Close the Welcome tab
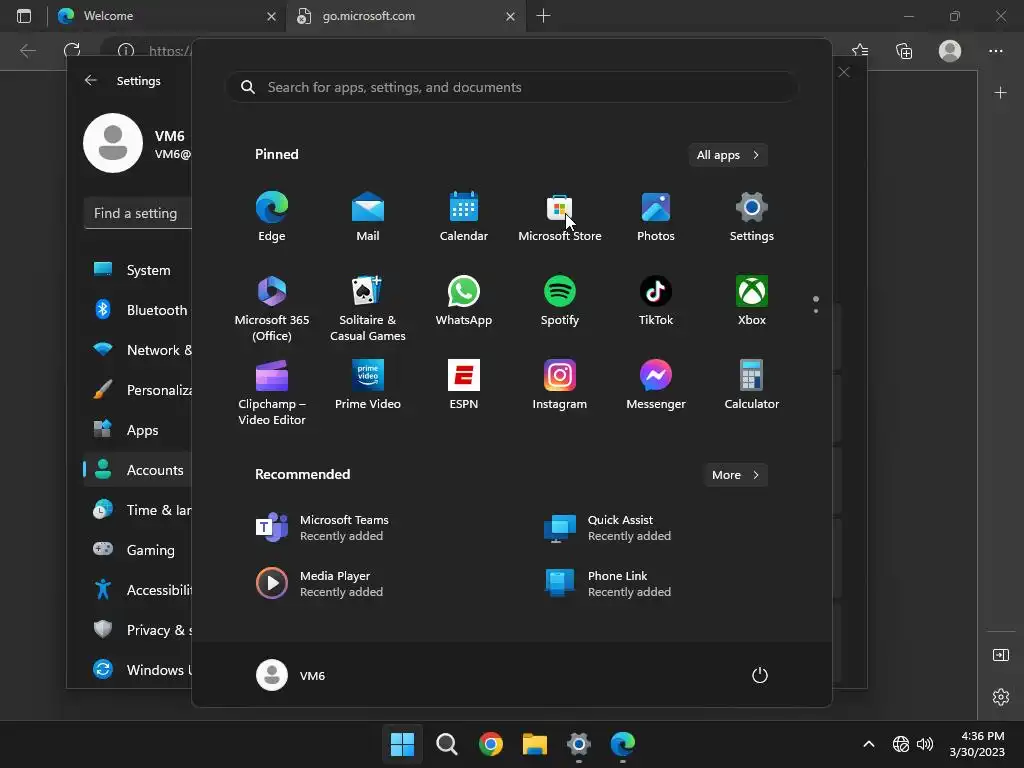The image size is (1024, 768). pyautogui.click(x=272, y=16)
